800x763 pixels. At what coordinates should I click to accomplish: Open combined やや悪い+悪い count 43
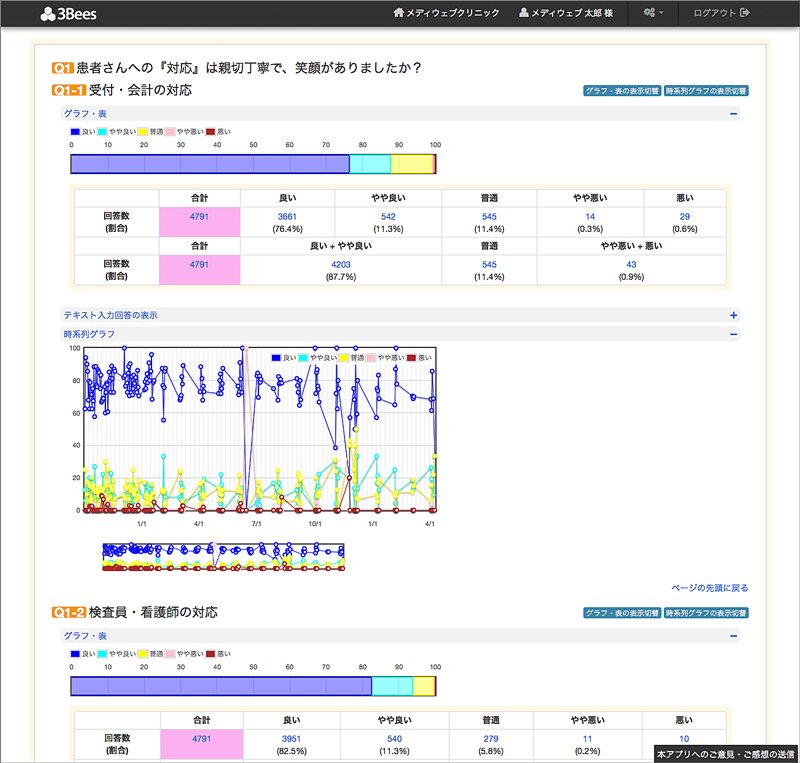pos(631,264)
